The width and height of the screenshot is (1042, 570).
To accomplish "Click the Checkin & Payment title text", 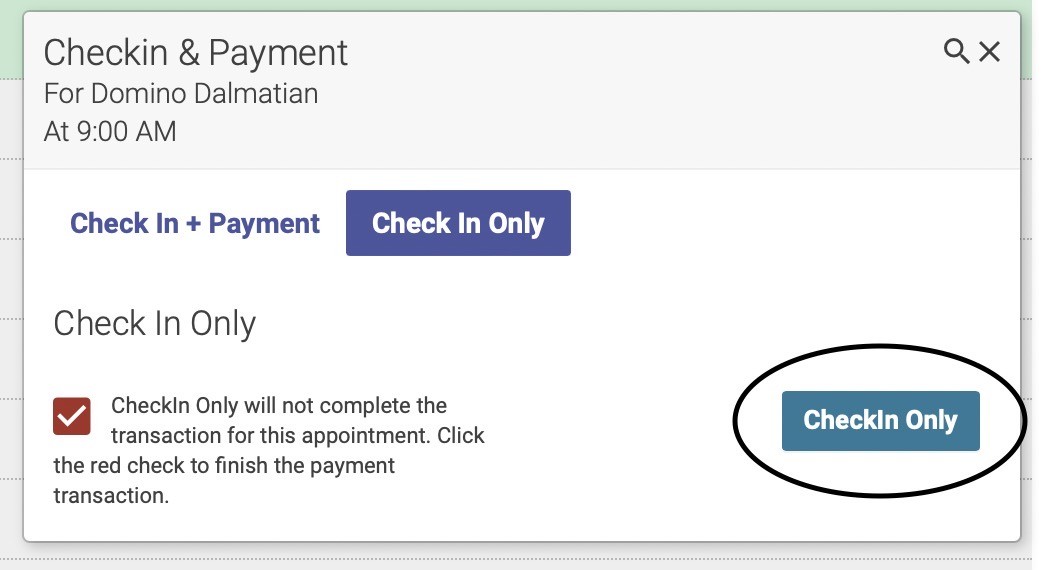I will coord(195,52).
